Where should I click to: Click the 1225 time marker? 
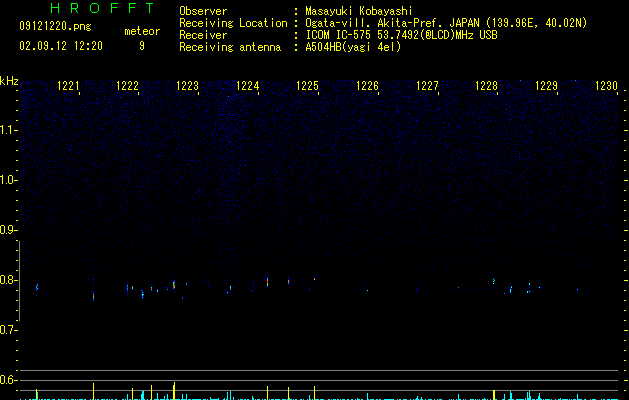[x=307, y=86]
